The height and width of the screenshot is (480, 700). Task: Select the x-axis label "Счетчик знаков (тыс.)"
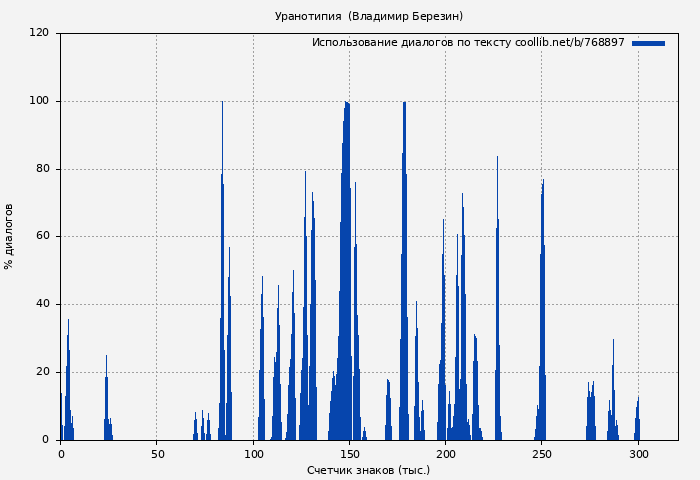click(368, 470)
